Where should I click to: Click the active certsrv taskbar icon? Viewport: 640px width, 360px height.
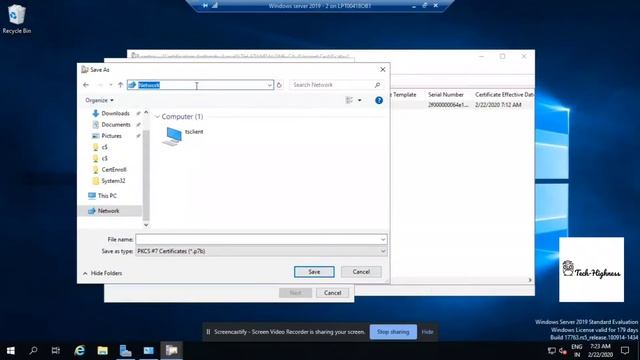coord(171,351)
